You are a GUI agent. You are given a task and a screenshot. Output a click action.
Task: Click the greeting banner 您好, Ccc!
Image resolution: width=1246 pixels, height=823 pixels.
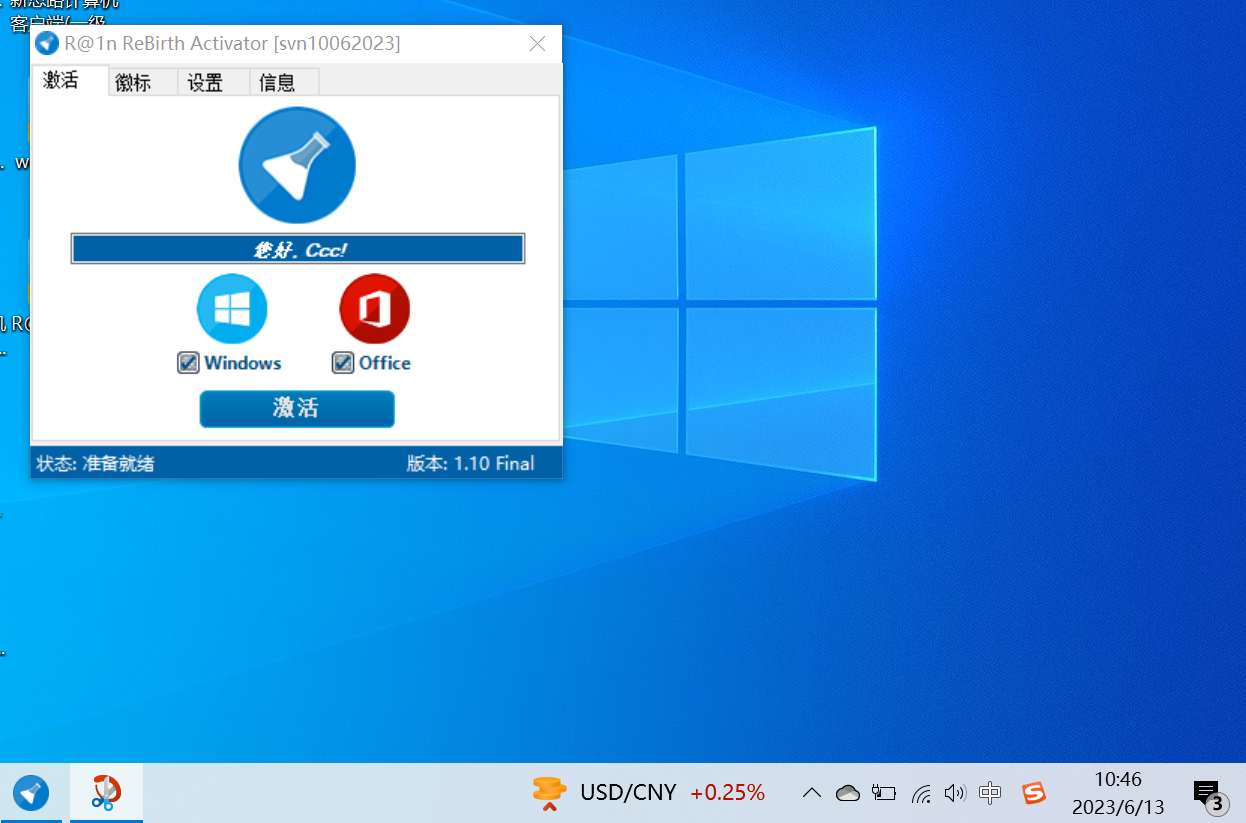coord(298,249)
